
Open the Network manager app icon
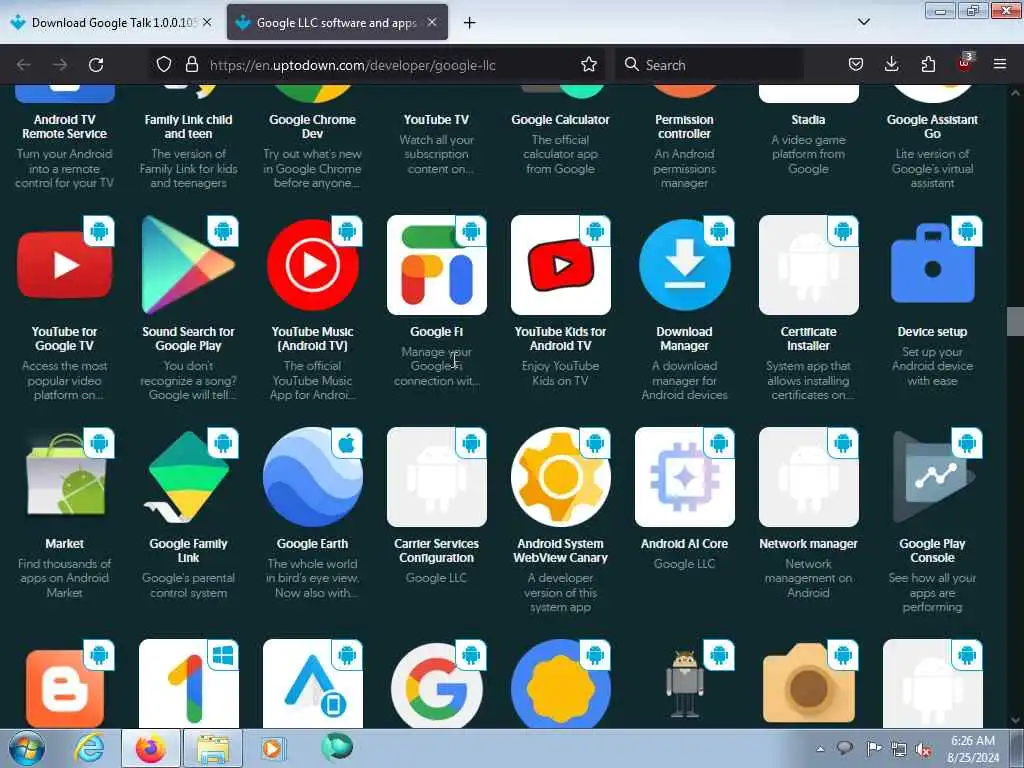[808, 477]
